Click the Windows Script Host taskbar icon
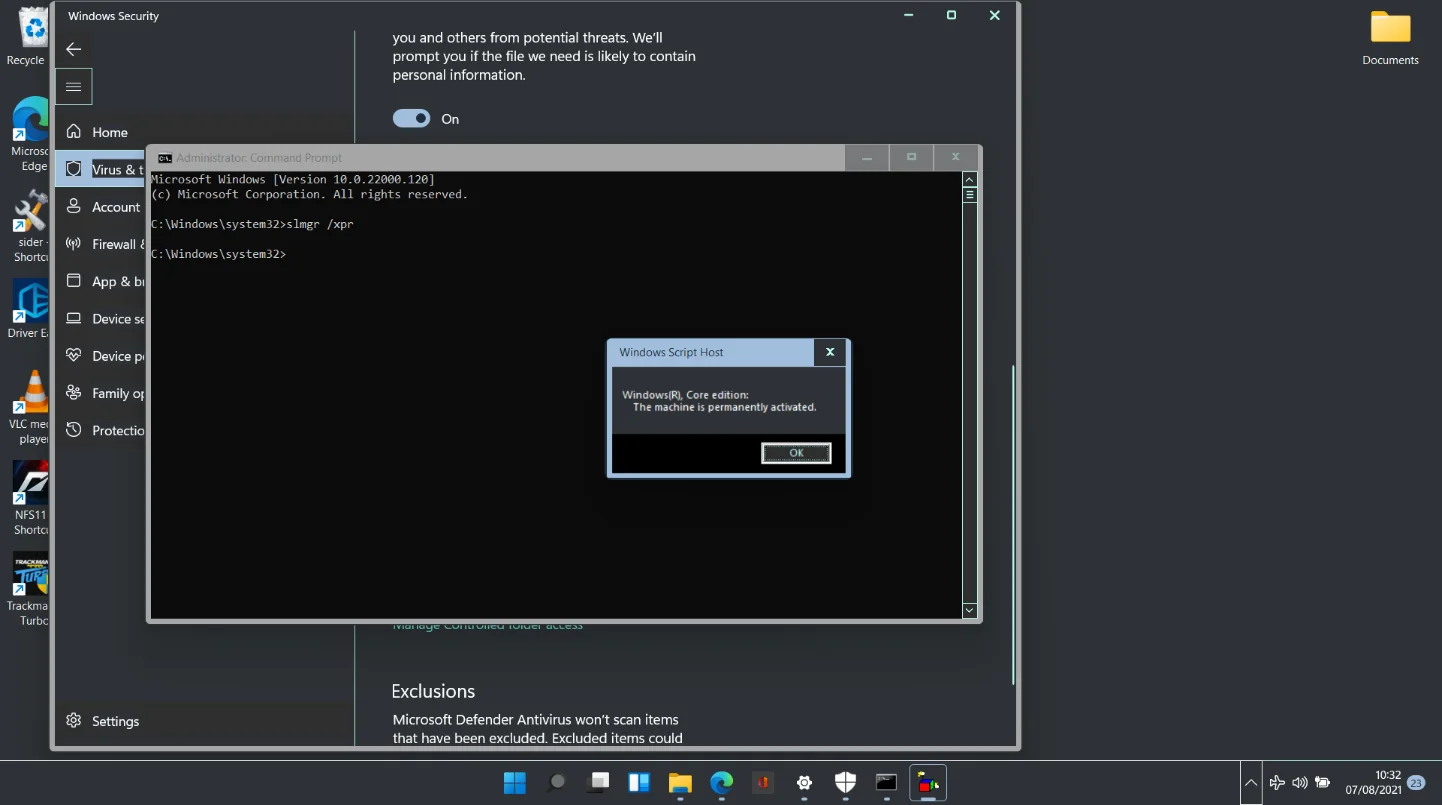 click(928, 783)
